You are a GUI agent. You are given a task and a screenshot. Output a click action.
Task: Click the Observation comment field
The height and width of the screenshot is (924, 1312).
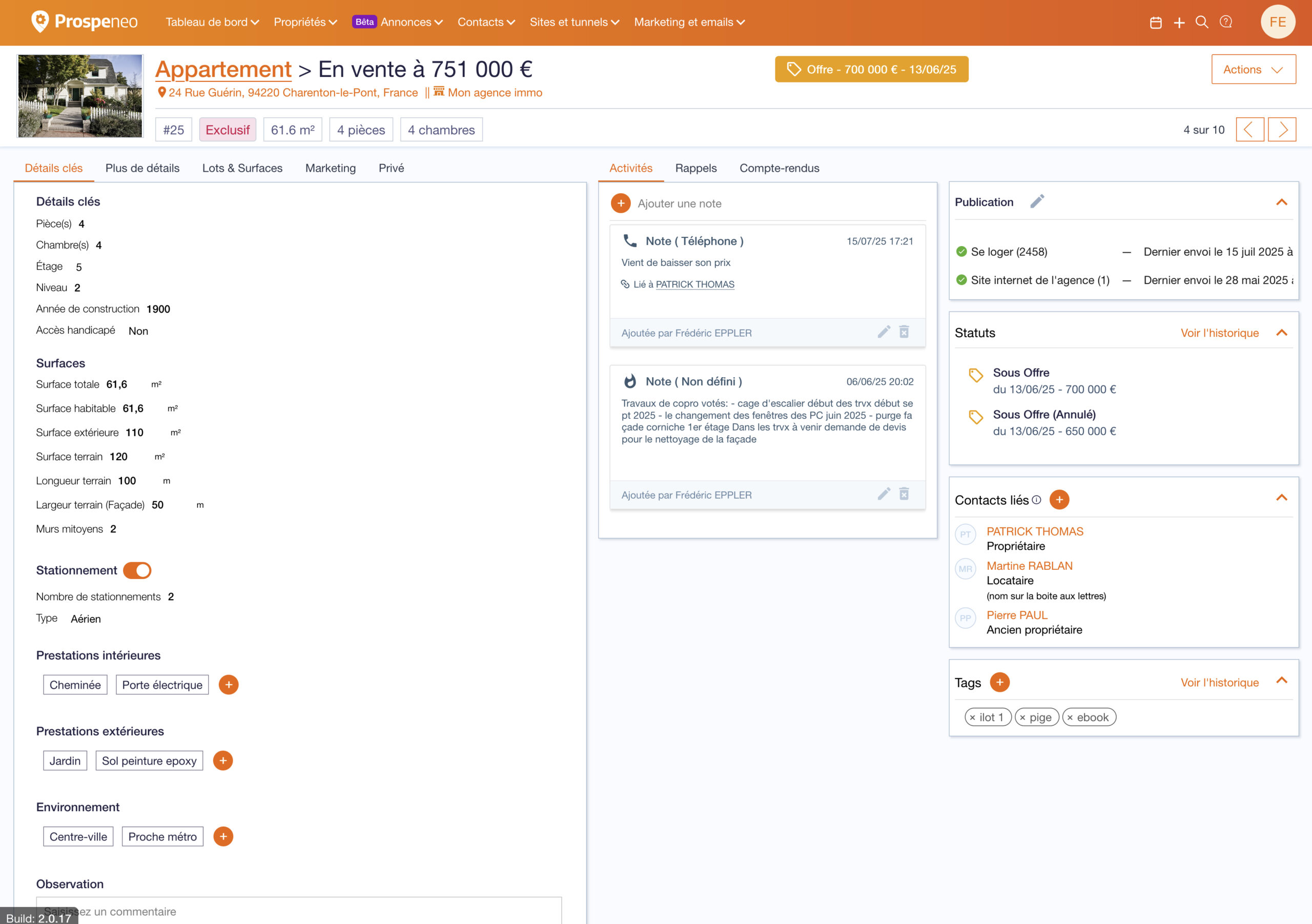(x=299, y=910)
